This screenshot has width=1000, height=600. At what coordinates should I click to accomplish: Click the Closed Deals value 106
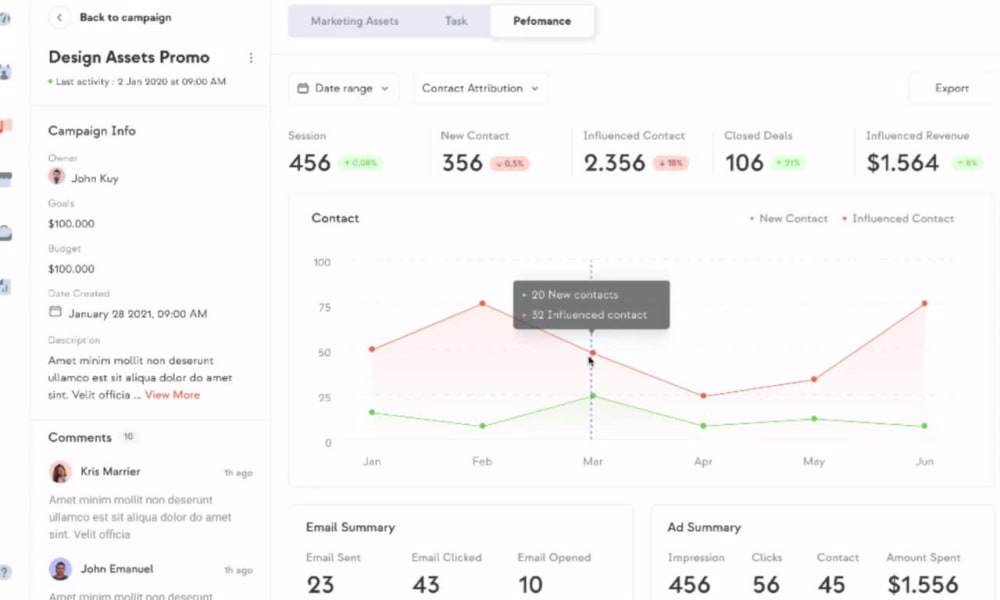[x=744, y=163]
